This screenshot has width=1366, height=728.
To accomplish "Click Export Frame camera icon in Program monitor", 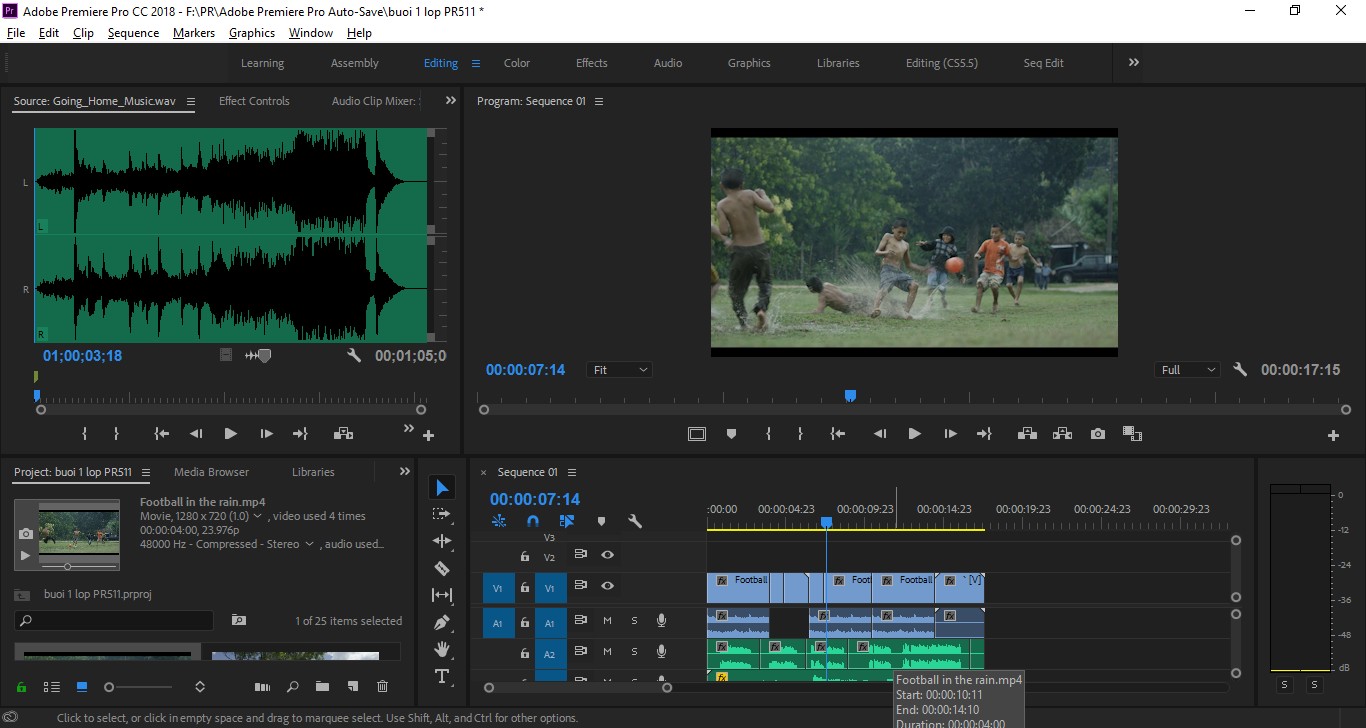I will 1098,434.
